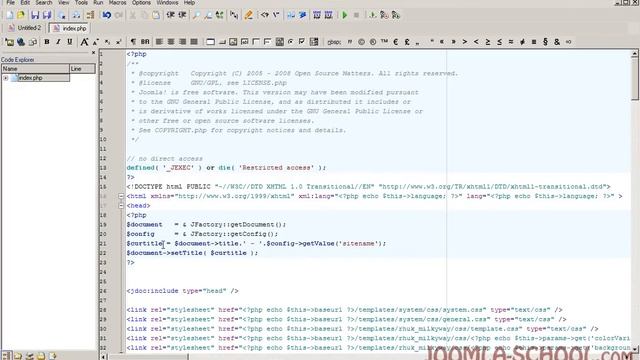Open the Tools menu
Screen dimensions: 640x360
81,2
